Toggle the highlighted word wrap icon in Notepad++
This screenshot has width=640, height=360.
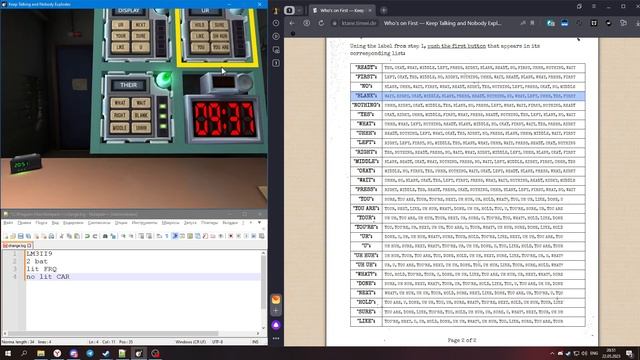[175, 236]
